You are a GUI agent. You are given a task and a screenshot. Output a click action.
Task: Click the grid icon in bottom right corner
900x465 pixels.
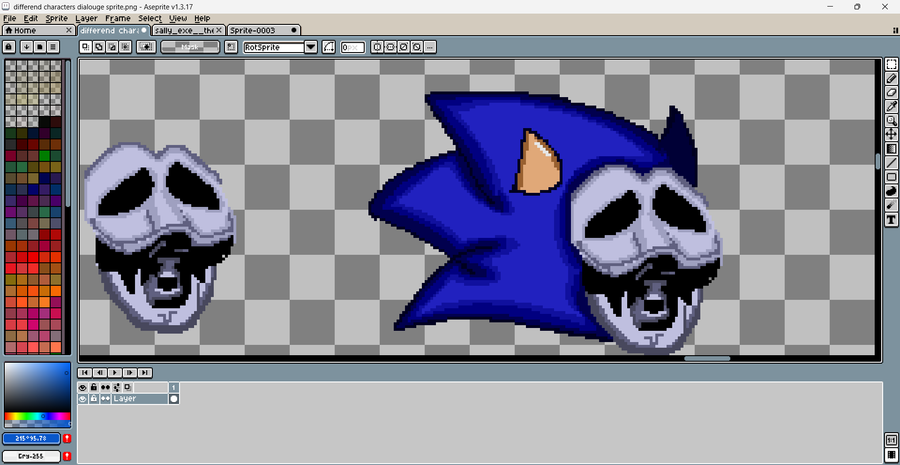click(891, 455)
